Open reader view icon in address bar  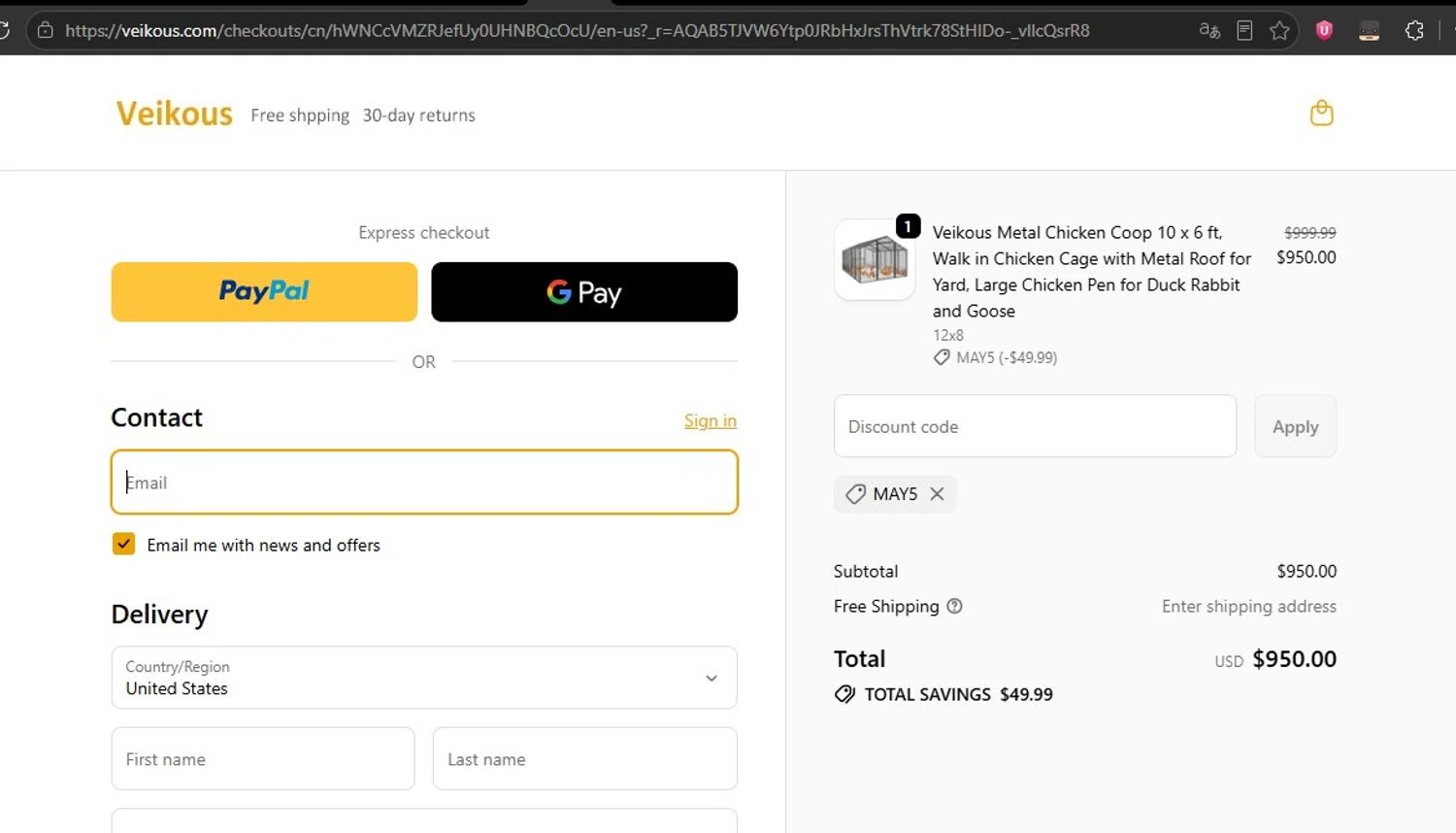1244,30
